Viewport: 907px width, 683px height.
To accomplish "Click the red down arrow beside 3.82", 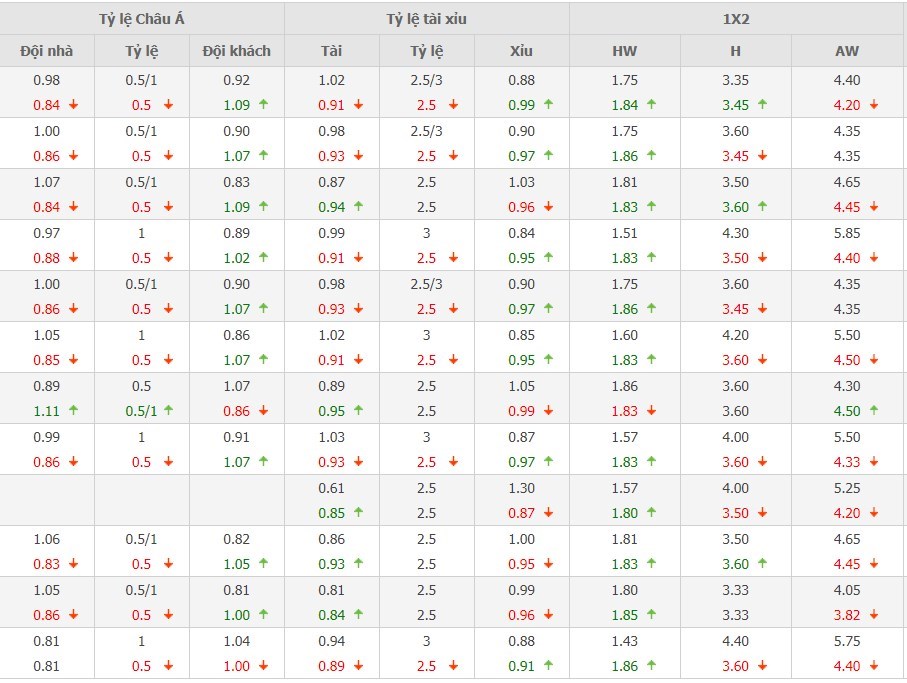I will (x=873, y=615).
